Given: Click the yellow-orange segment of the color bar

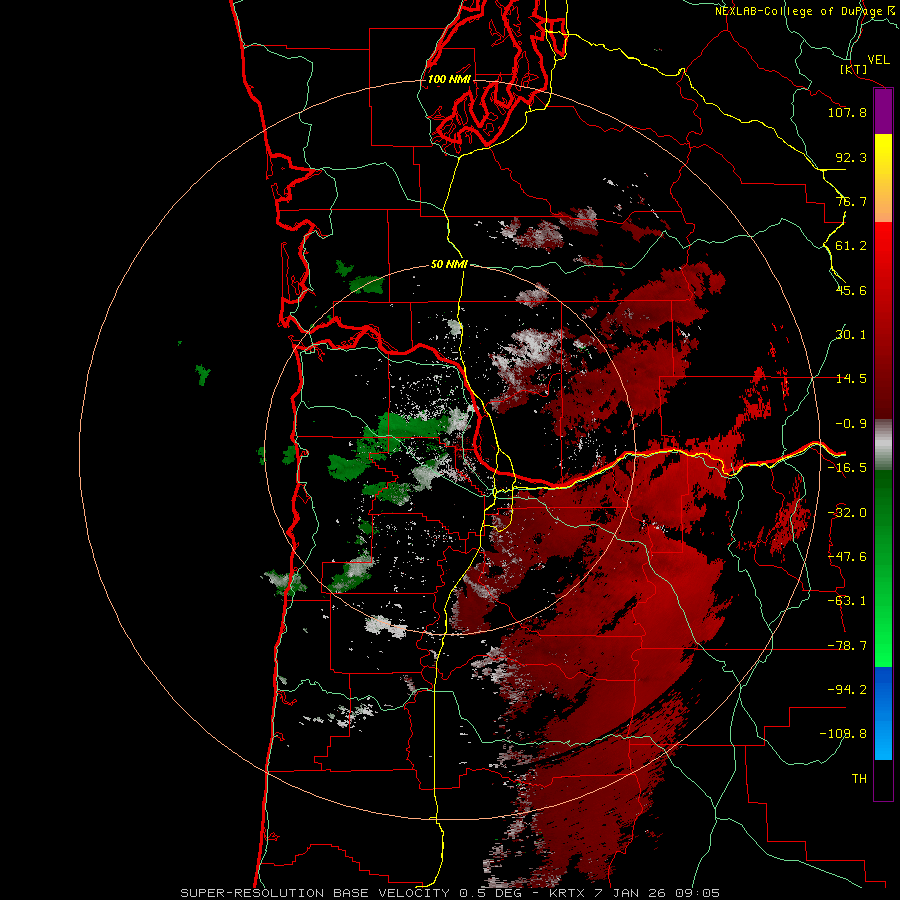Looking at the screenshot, I should click(883, 178).
